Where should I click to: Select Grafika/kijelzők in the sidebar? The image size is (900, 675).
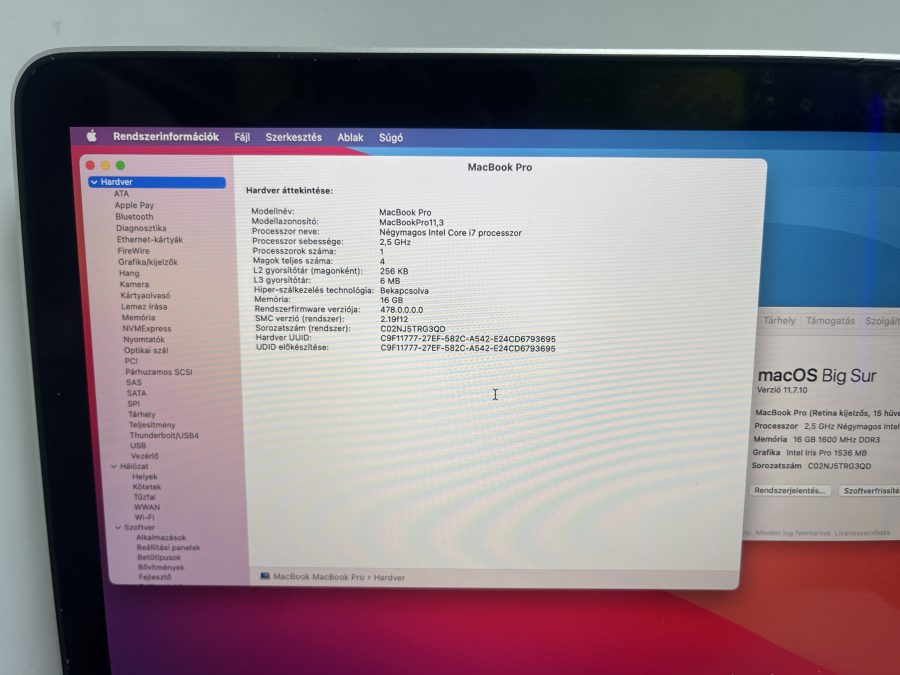click(148, 262)
